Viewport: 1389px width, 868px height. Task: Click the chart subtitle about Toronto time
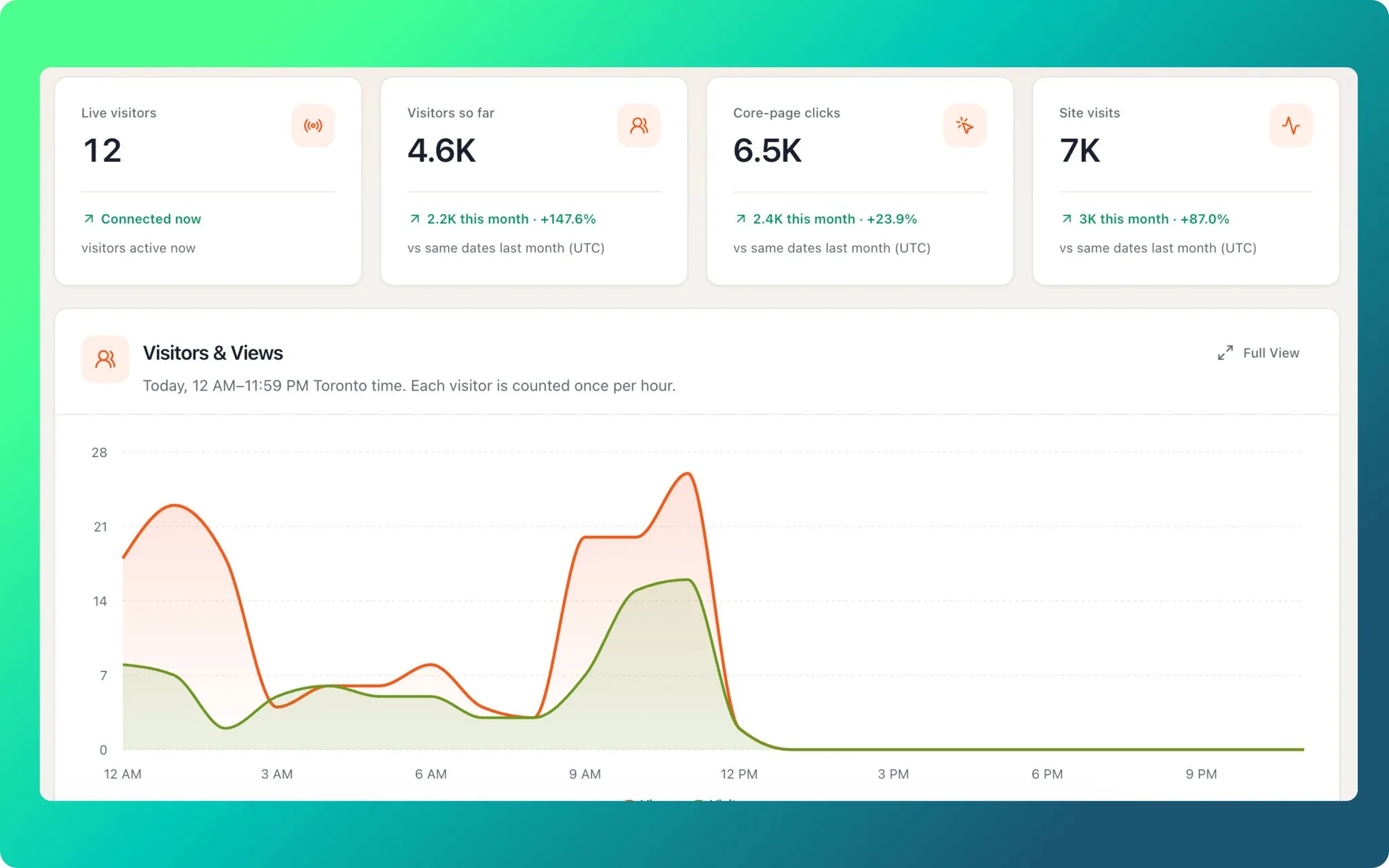pos(409,386)
